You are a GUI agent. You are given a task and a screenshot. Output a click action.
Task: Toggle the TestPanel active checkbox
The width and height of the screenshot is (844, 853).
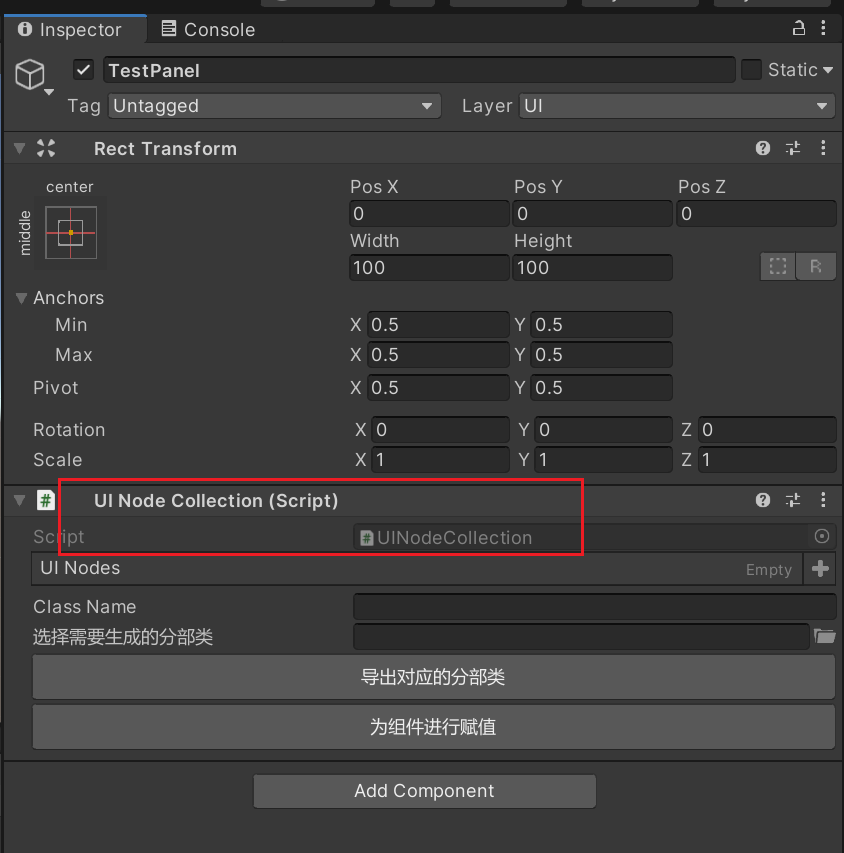84,70
